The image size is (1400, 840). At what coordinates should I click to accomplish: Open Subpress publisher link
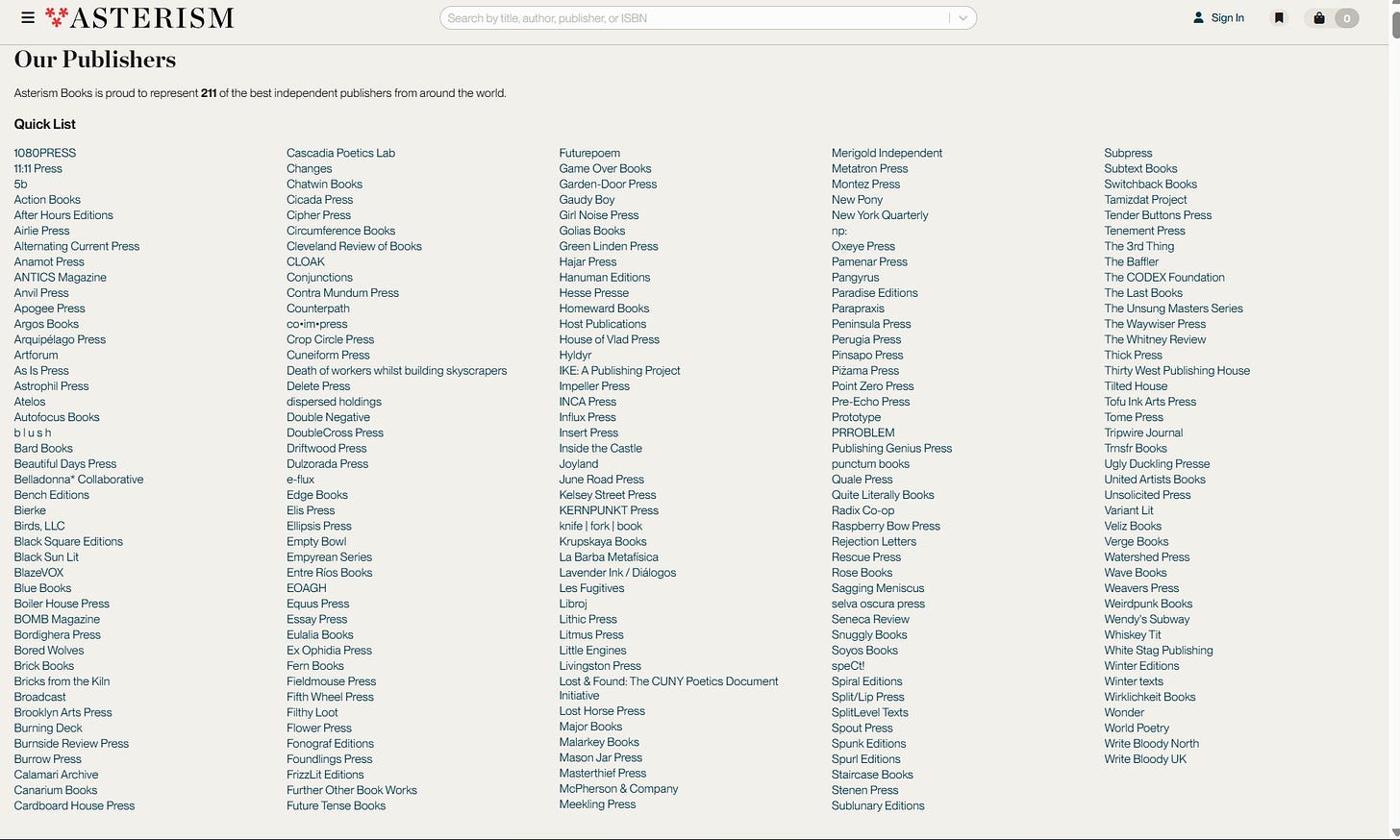[1128, 153]
